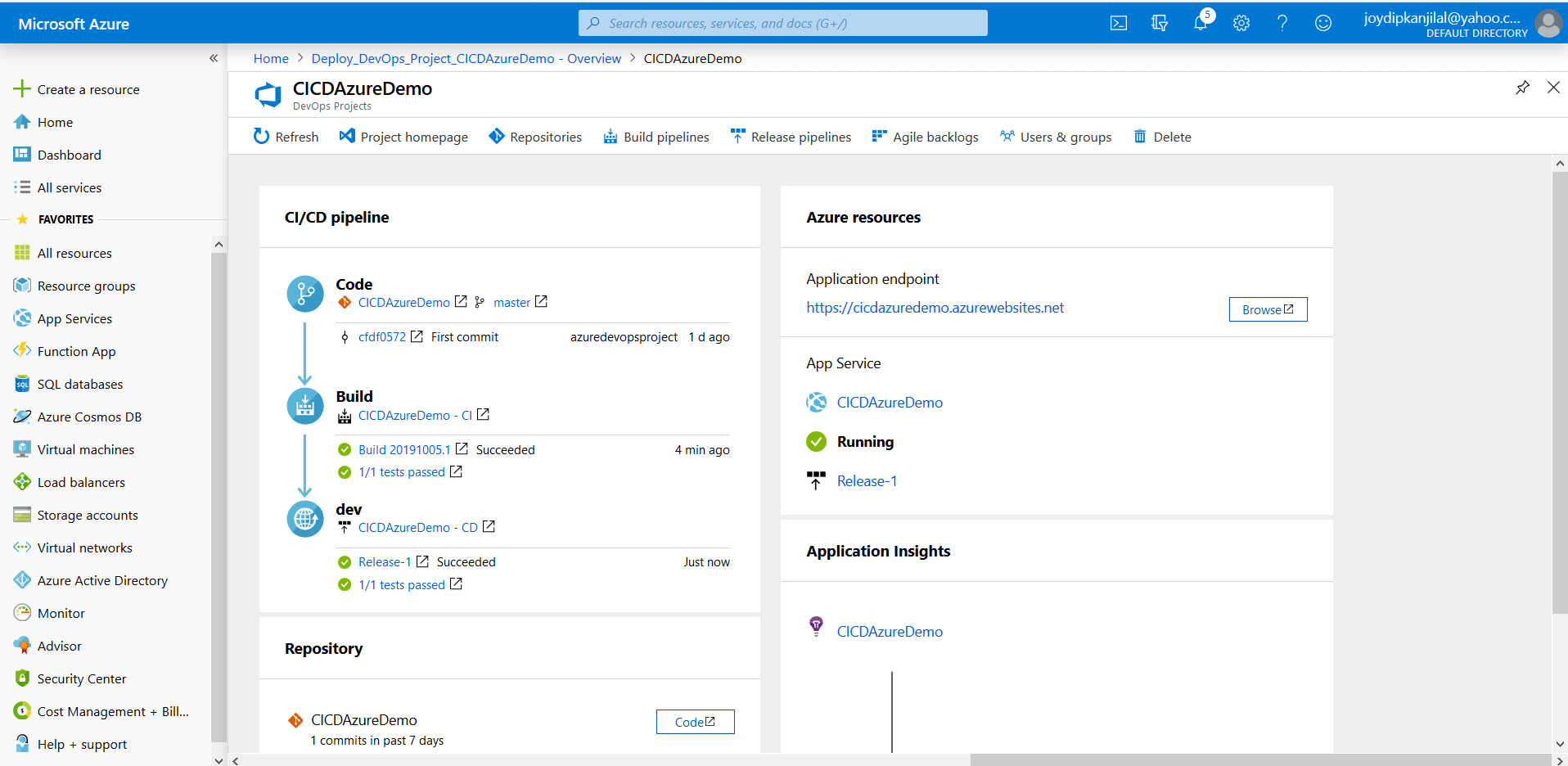Click the Security Center icon
The height and width of the screenshot is (766, 1568).
pos(22,678)
